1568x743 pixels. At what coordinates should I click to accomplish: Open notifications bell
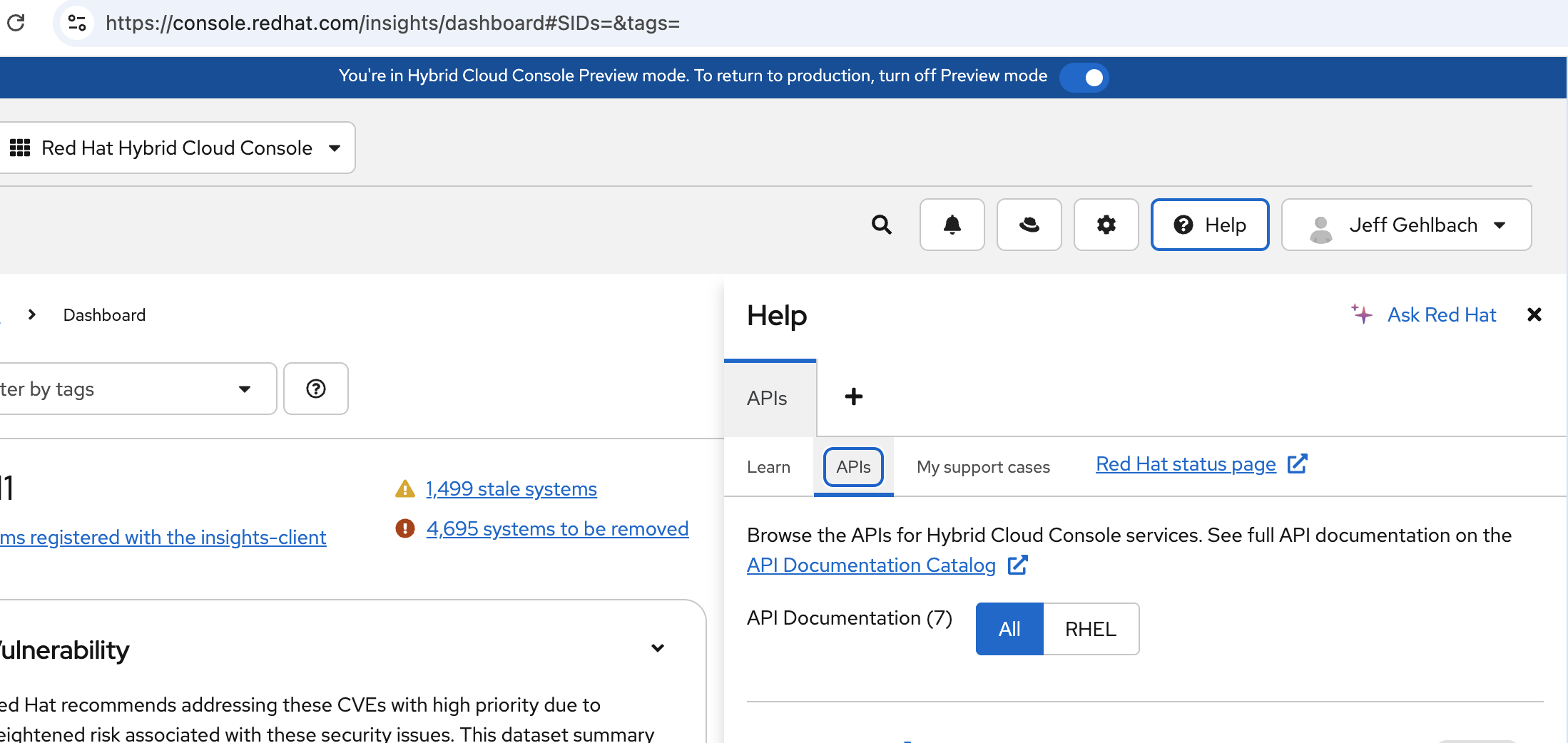pyautogui.click(x=952, y=225)
